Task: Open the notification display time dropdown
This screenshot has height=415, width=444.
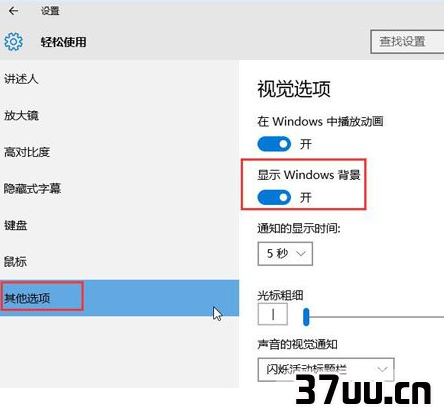Action: coord(285,254)
